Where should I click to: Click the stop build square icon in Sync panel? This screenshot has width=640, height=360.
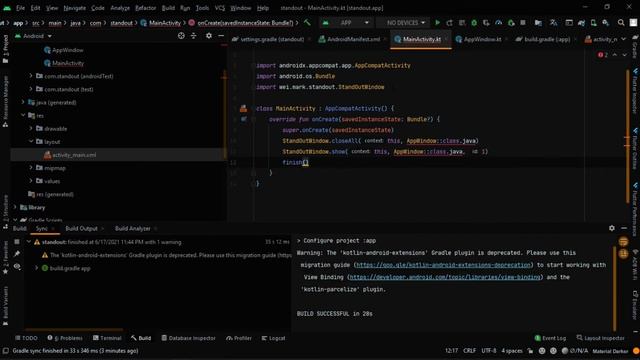point(17,242)
